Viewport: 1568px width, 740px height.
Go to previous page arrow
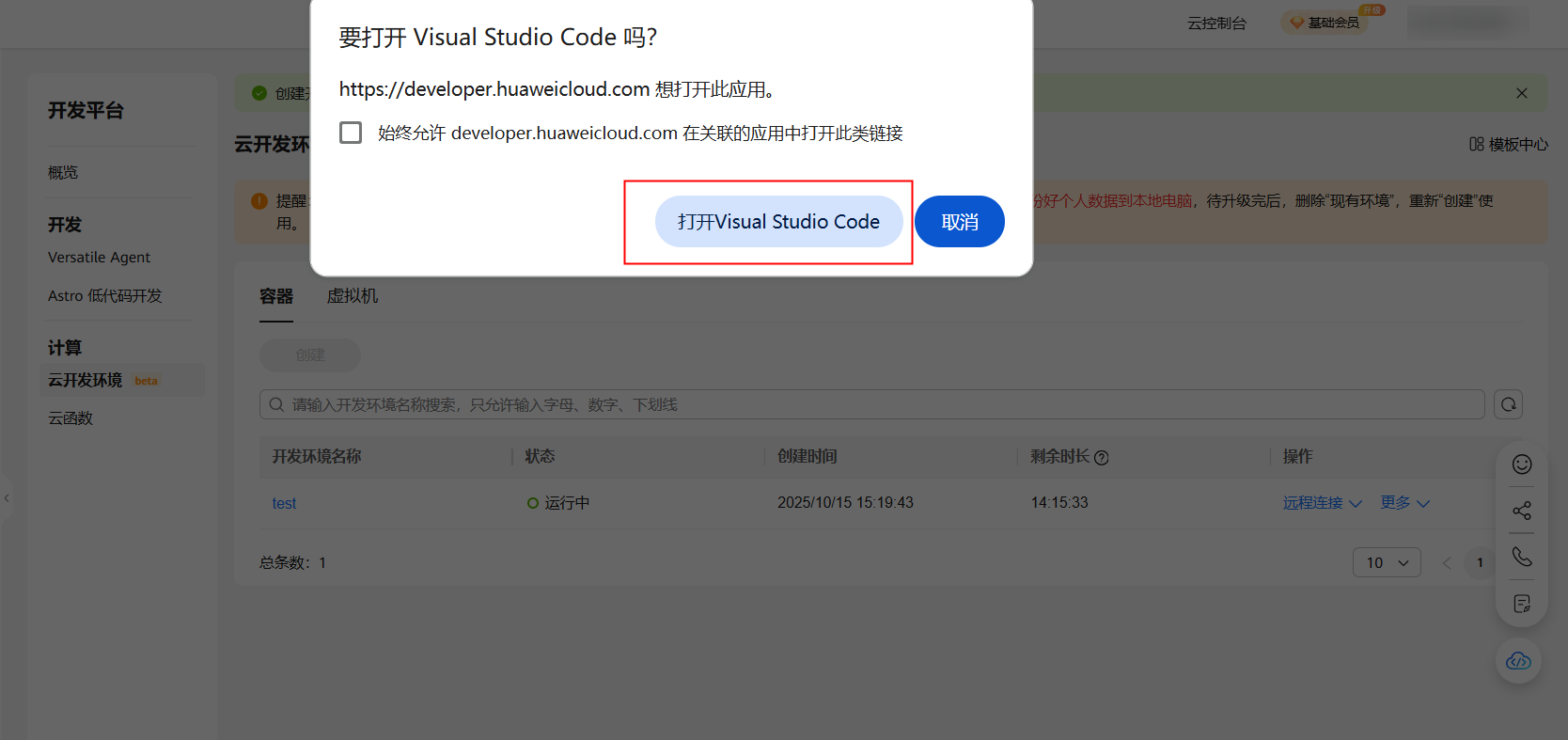pos(1447,563)
